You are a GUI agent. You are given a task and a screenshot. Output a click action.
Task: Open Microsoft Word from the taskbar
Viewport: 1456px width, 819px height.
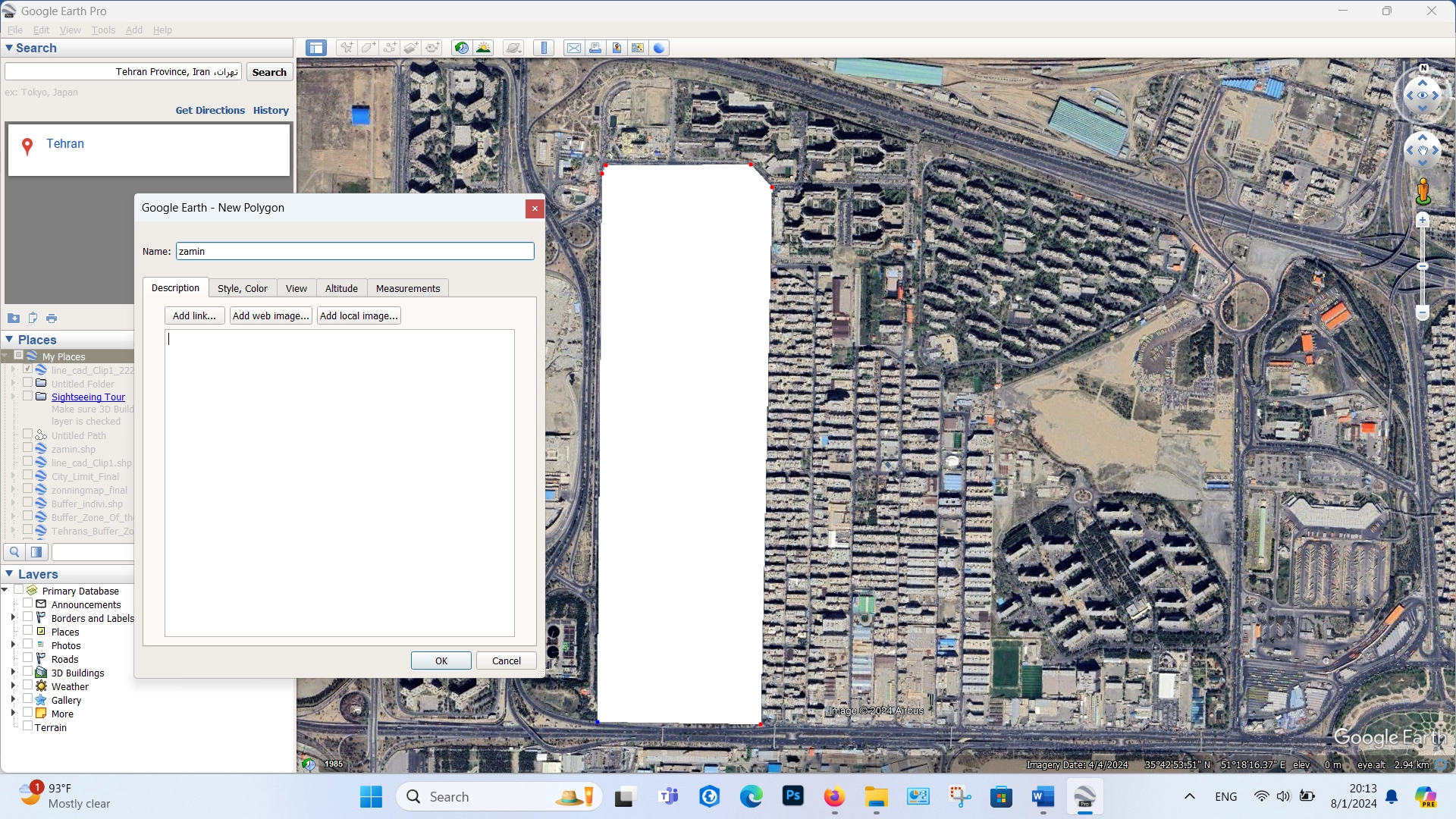pos(1043,796)
